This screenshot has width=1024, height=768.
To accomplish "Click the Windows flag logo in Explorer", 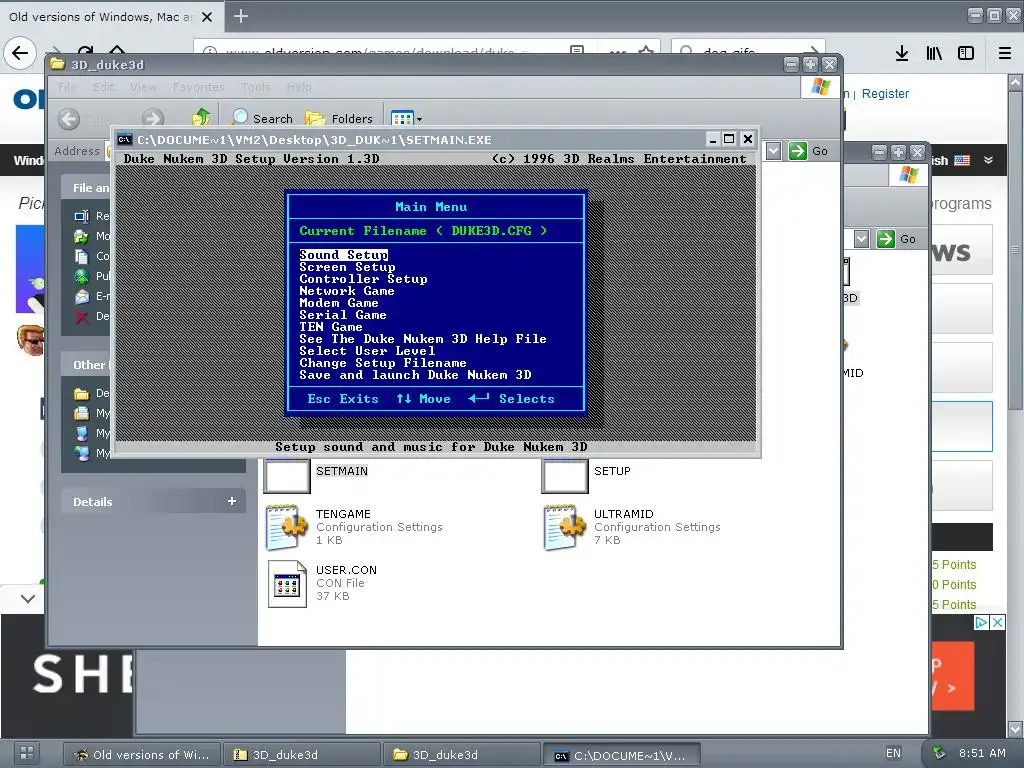I will point(820,86).
